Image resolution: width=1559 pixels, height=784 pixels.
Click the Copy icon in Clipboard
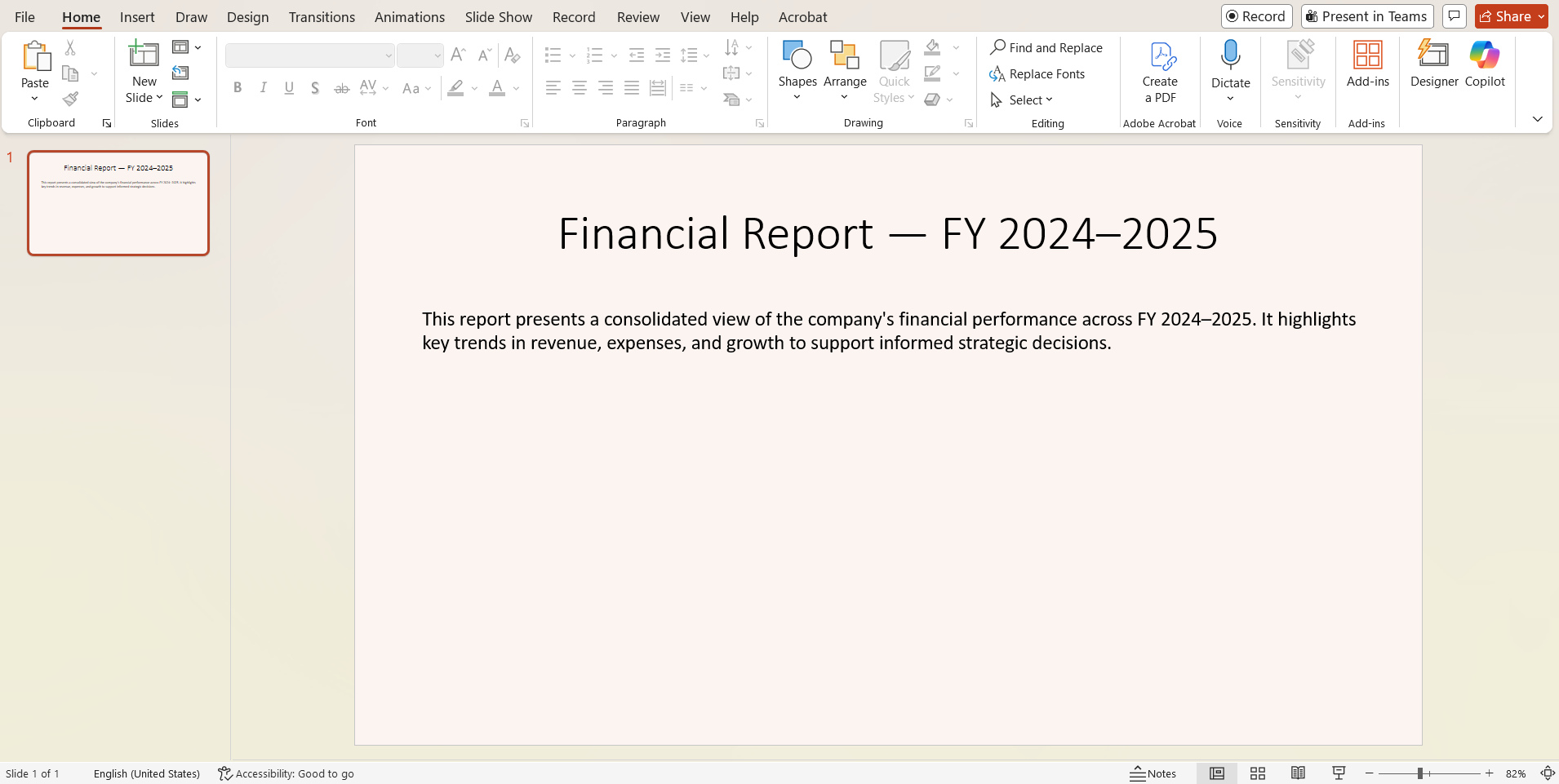pos(71,74)
